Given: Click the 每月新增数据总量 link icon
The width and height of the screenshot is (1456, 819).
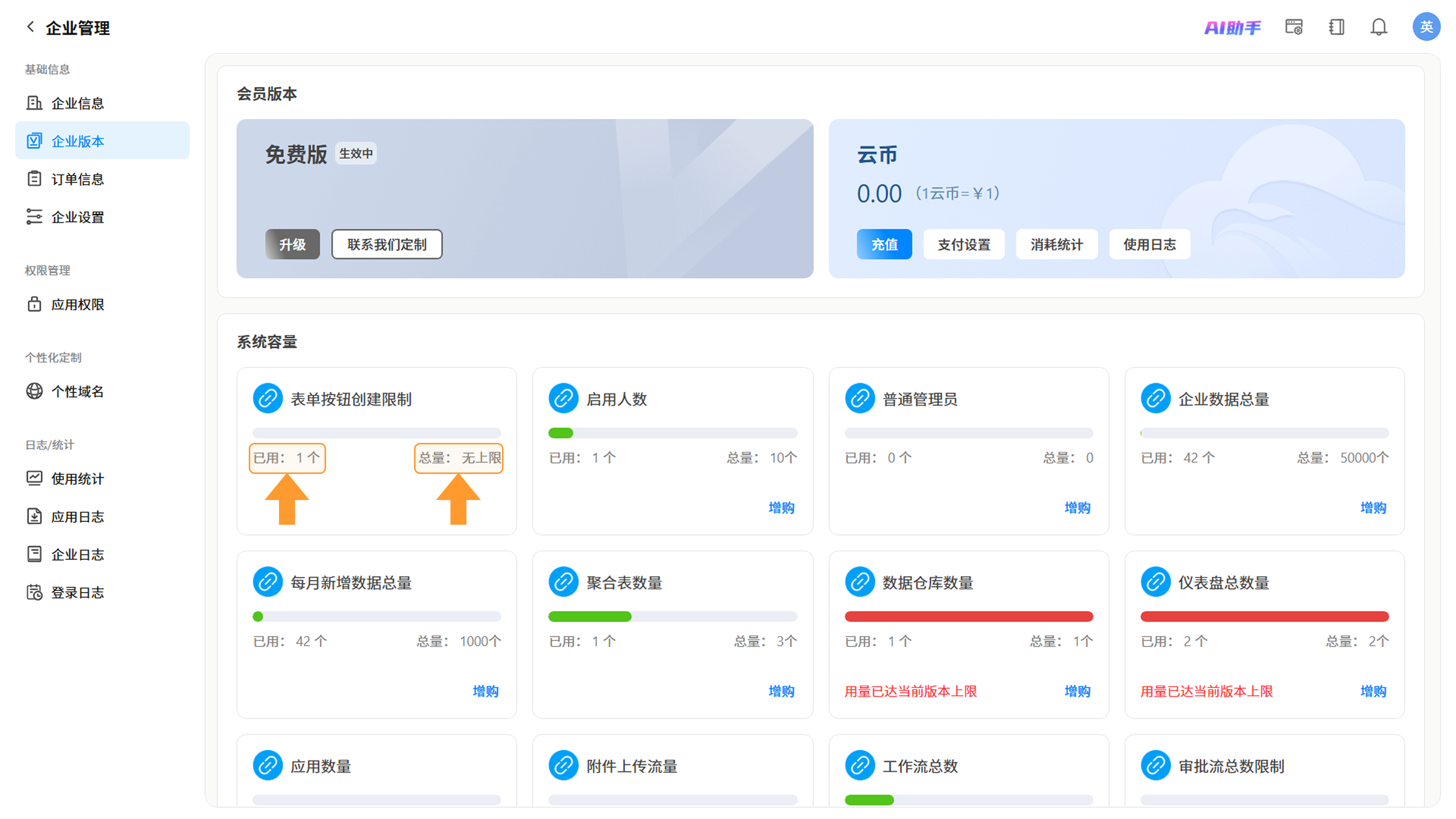Looking at the screenshot, I should point(267,582).
